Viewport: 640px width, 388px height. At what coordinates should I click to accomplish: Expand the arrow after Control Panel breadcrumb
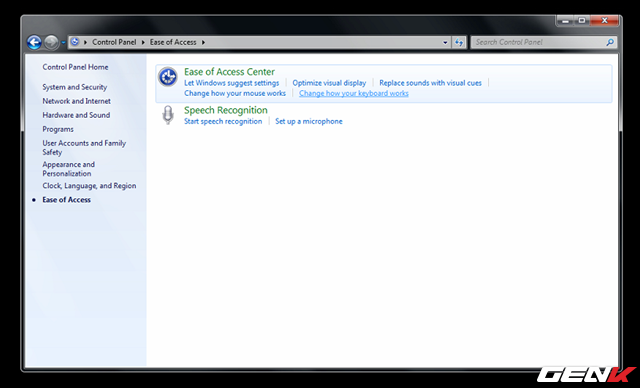tap(143, 42)
